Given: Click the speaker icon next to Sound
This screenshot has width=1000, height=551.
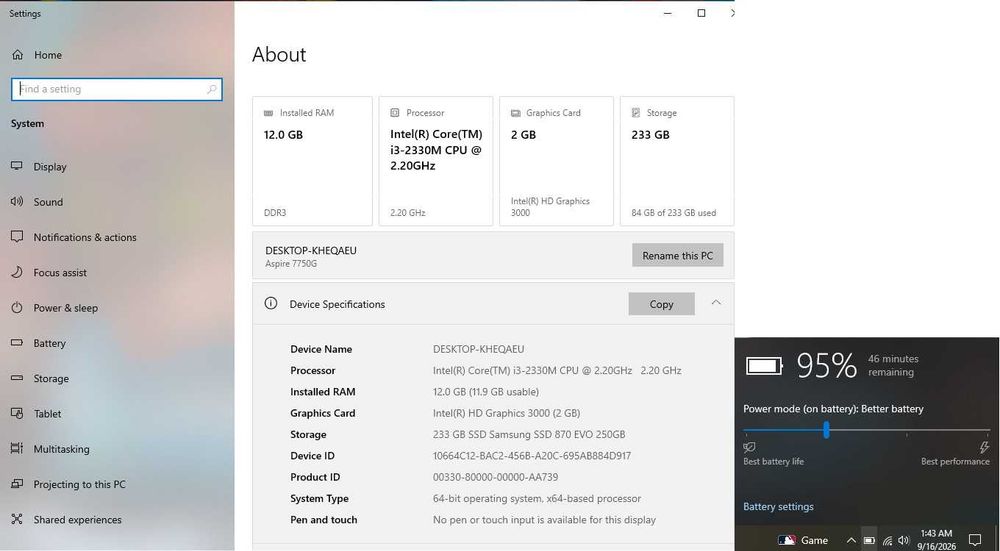Looking at the screenshot, I should (17, 202).
